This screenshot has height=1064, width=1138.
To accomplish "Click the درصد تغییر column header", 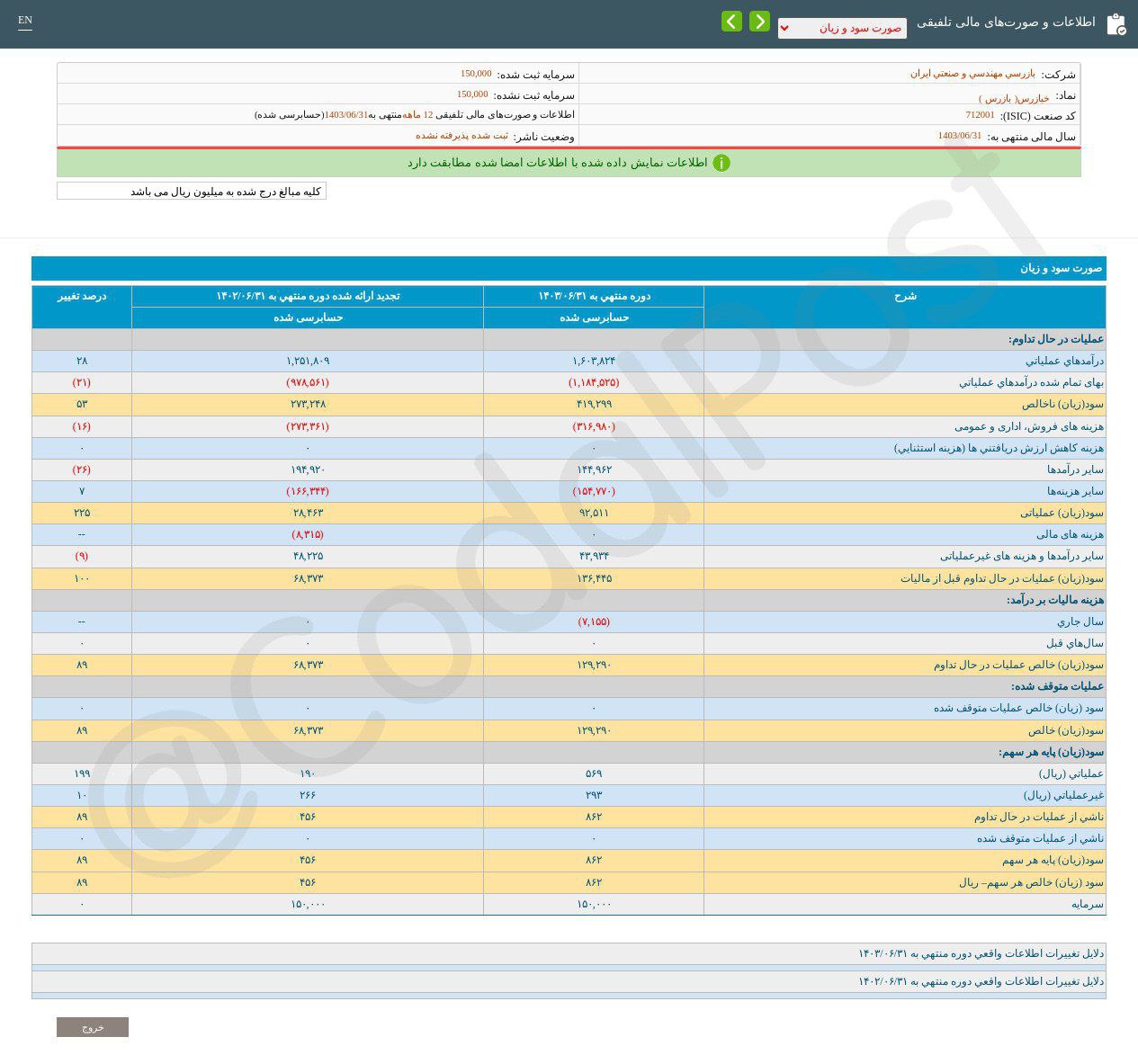I will [x=82, y=296].
